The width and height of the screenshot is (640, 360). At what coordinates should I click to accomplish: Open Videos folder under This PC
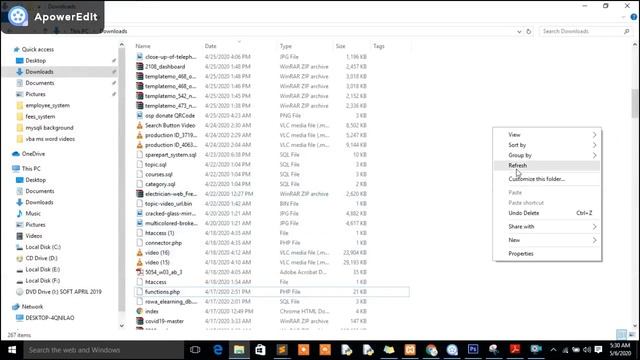pyautogui.click(x=33, y=236)
